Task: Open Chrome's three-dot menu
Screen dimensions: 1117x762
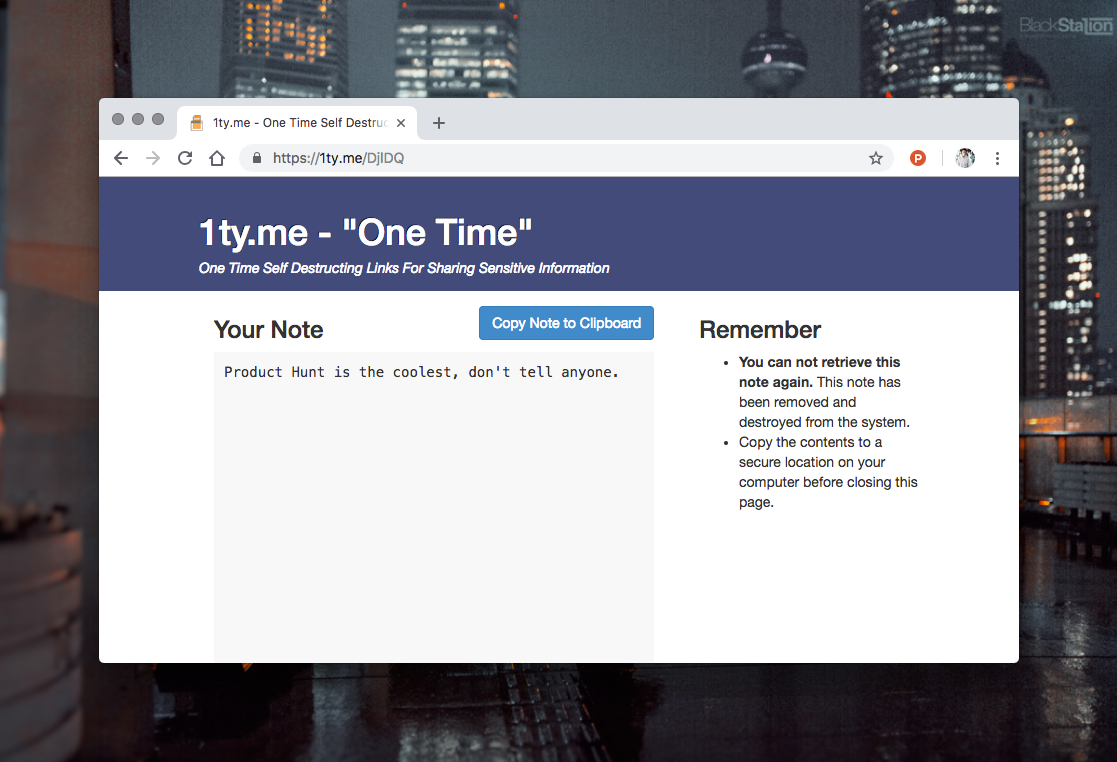Action: tap(997, 158)
